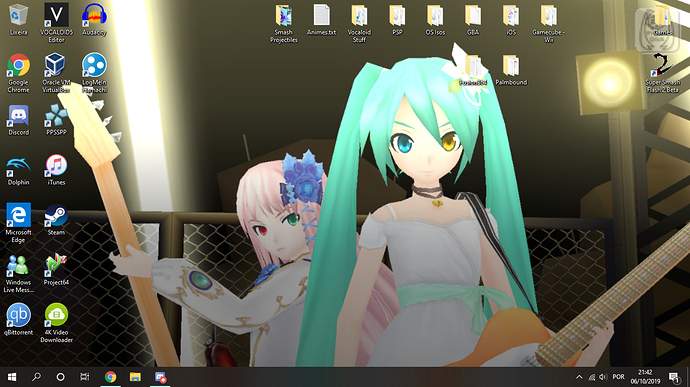
Task: Select the Palmbound folder
Action: click(x=511, y=70)
